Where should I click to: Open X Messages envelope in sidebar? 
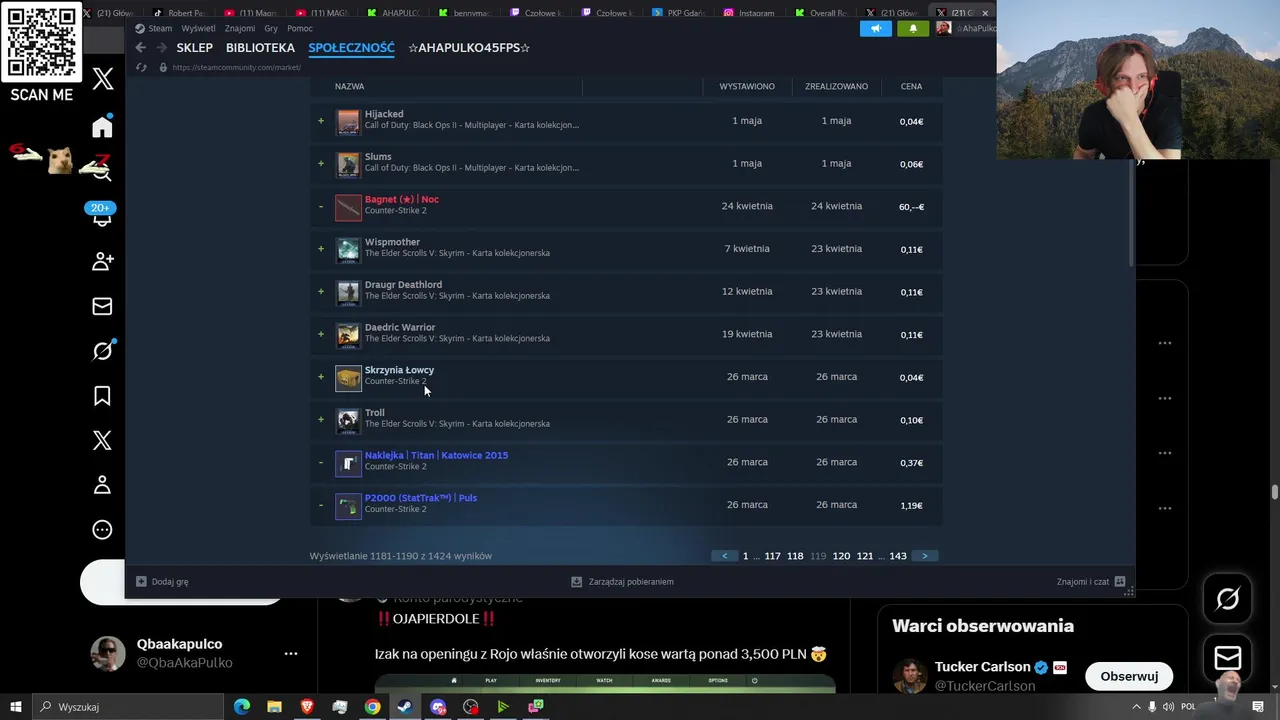[102, 306]
